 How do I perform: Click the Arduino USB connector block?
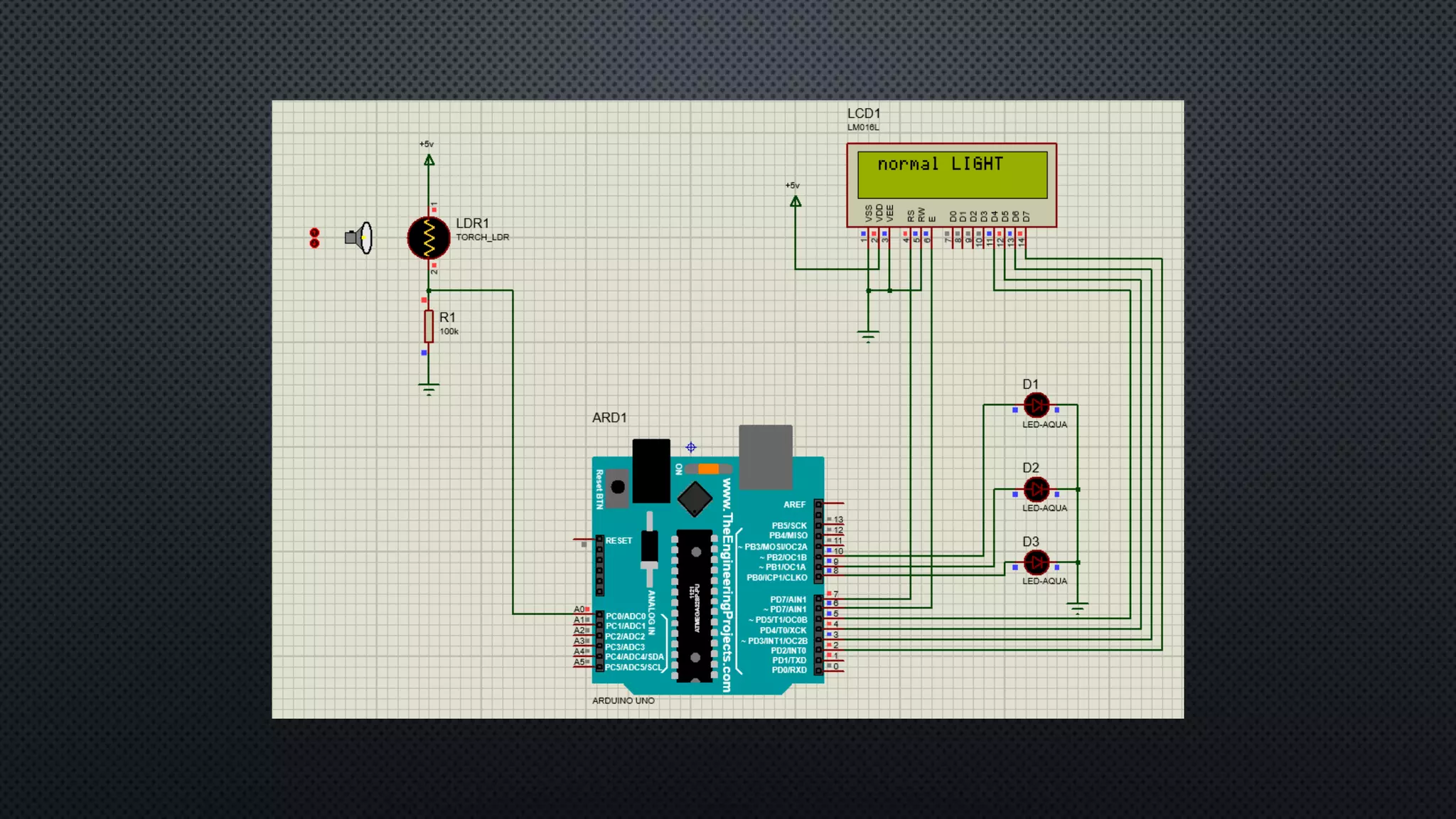pos(766,457)
